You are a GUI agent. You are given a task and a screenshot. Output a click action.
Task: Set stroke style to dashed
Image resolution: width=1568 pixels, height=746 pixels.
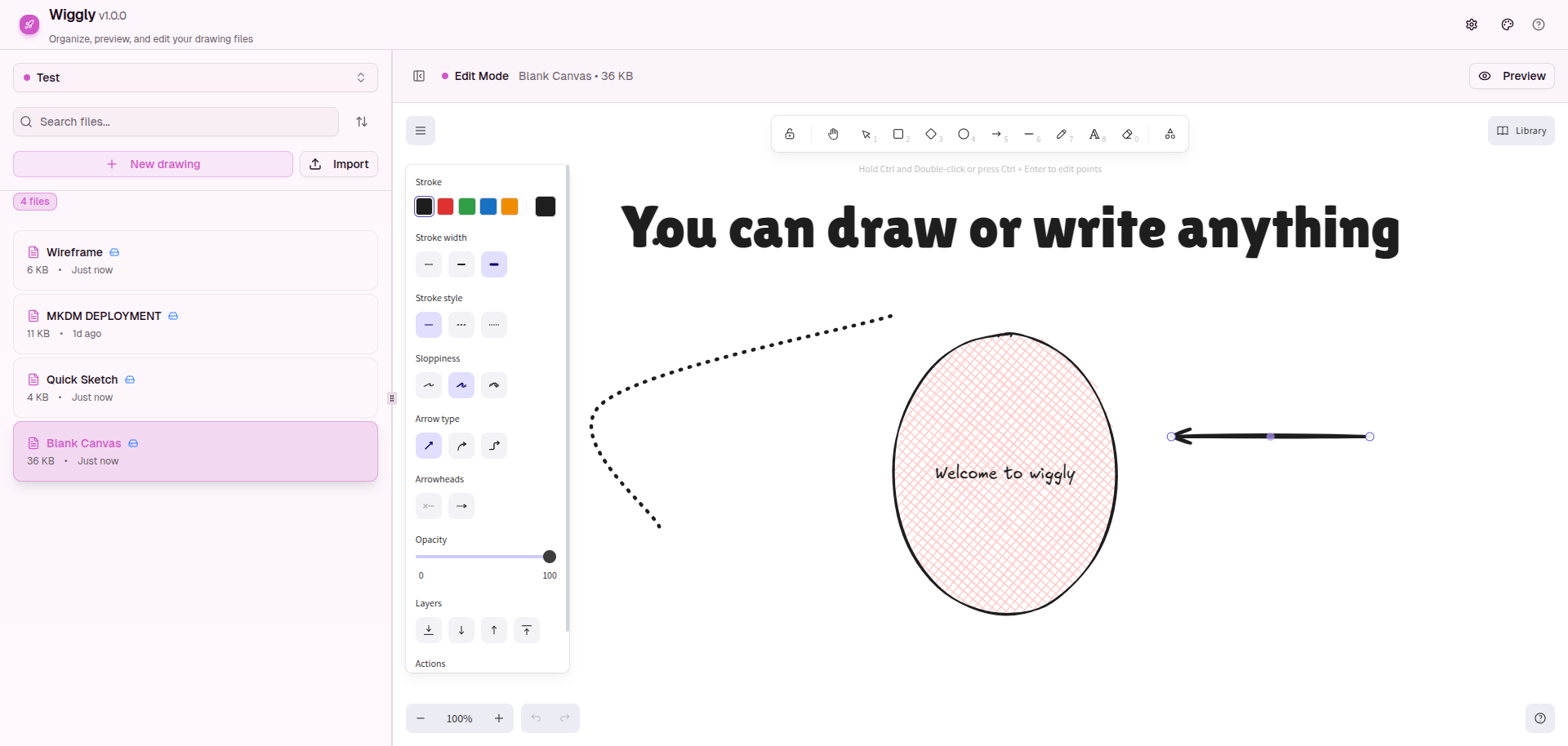[461, 325]
